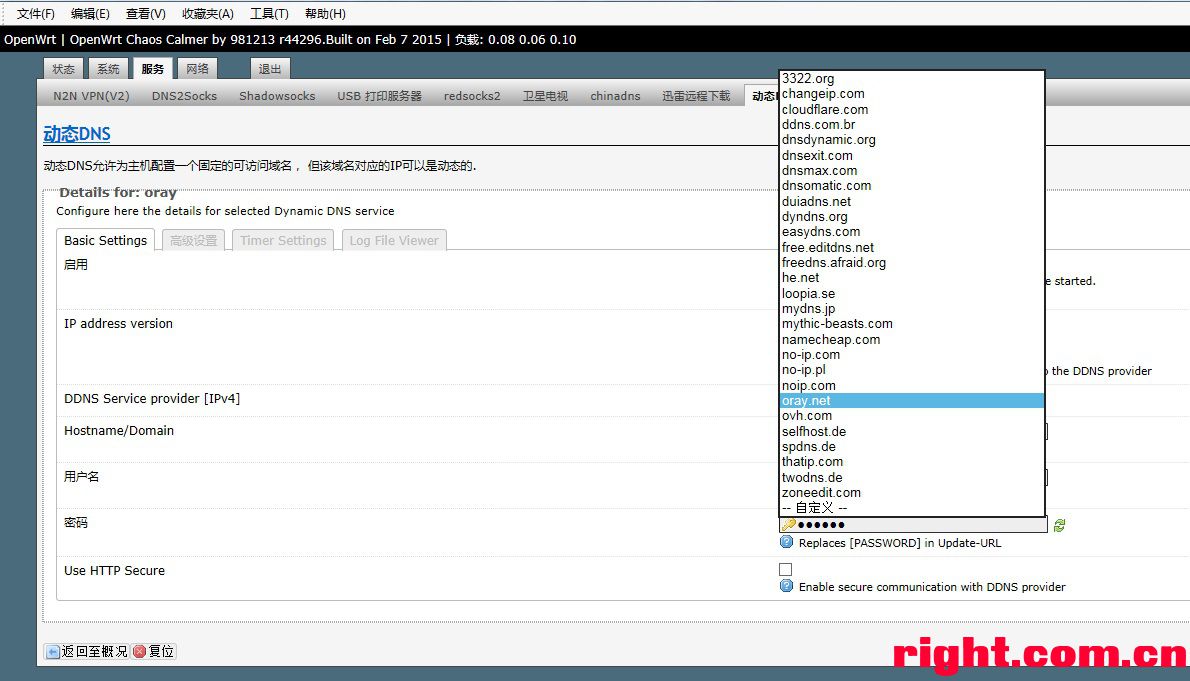
Task: Select twodns.de entry
Action: [x=912, y=478]
